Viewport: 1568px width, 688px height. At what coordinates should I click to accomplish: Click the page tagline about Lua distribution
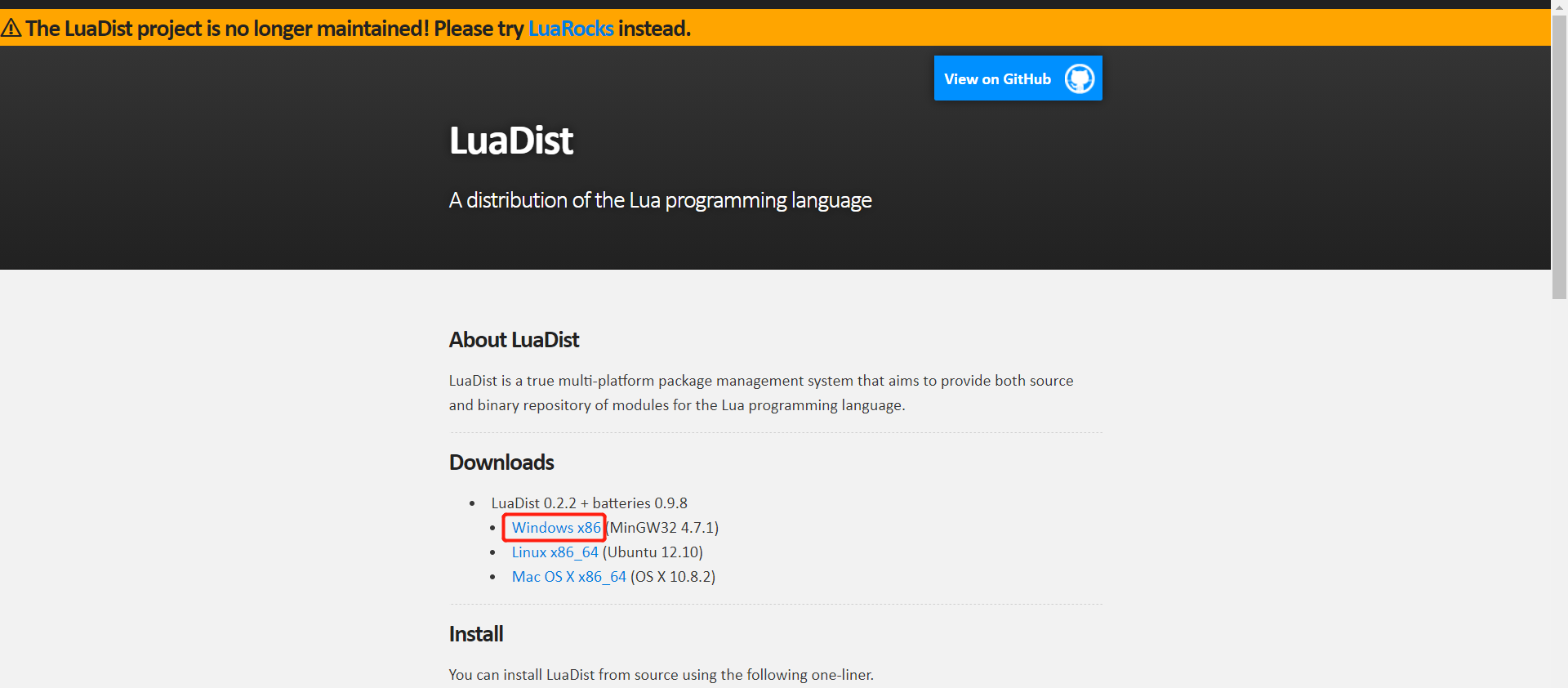click(660, 200)
